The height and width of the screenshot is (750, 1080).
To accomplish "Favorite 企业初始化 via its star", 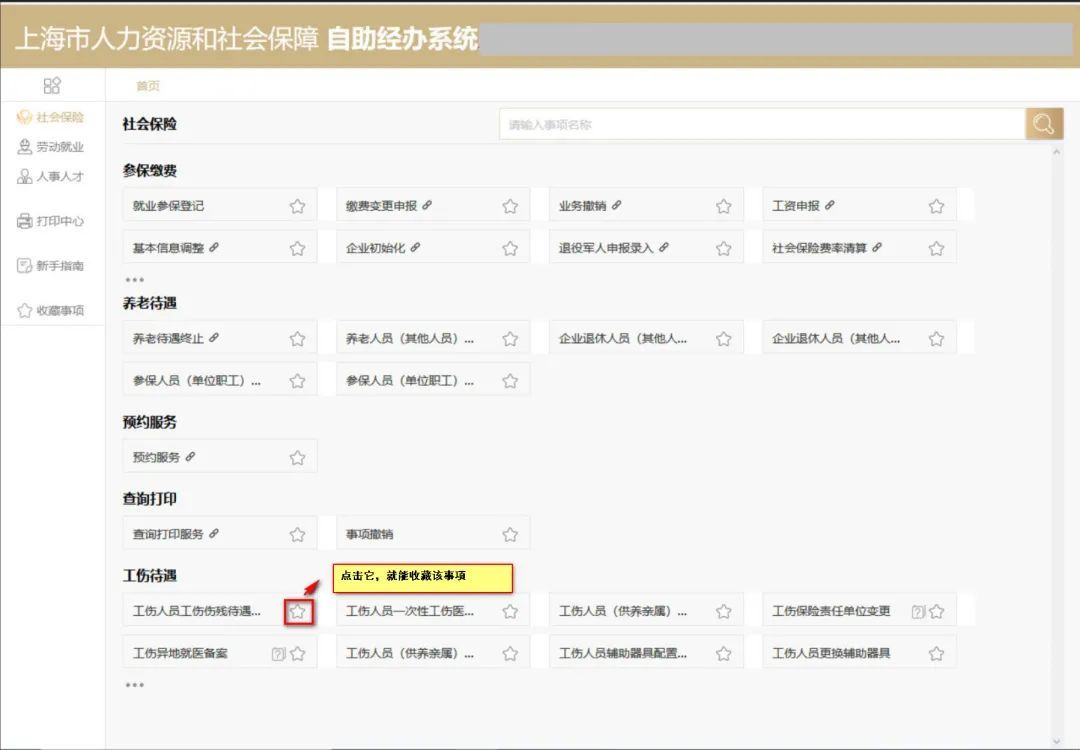I will (x=510, y=248).
